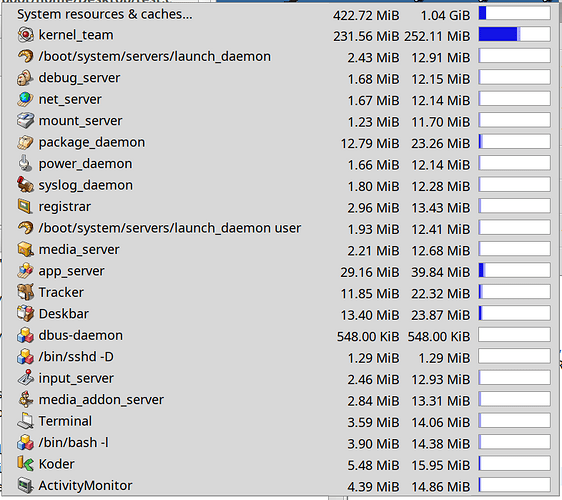Click the syslog_daemon memory value 1.80 MiB
The height and width of the screenshot is (500, 562).
click(373, 186)
